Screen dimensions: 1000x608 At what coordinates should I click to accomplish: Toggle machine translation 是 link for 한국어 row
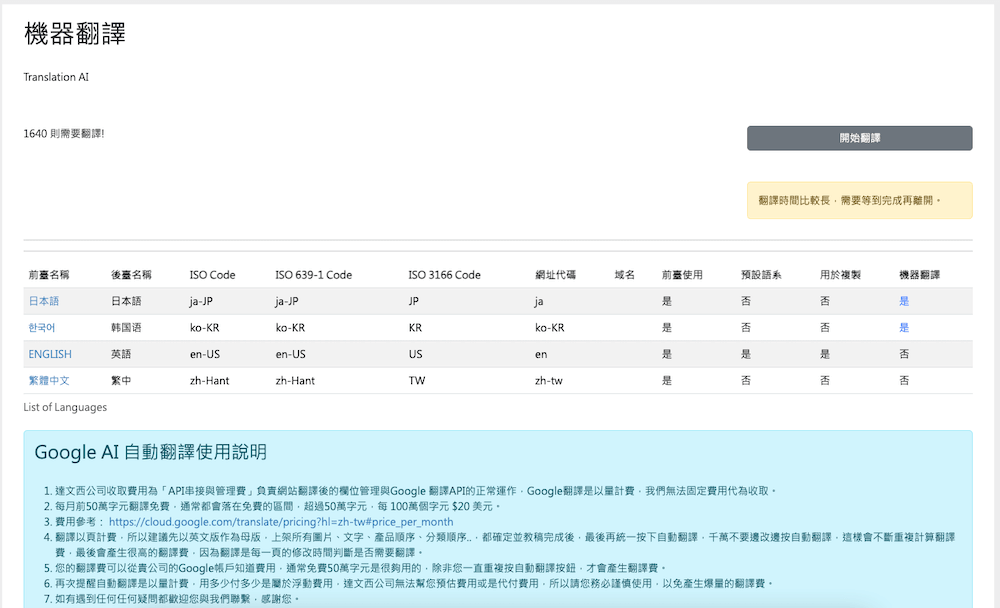tap(904, 327)
